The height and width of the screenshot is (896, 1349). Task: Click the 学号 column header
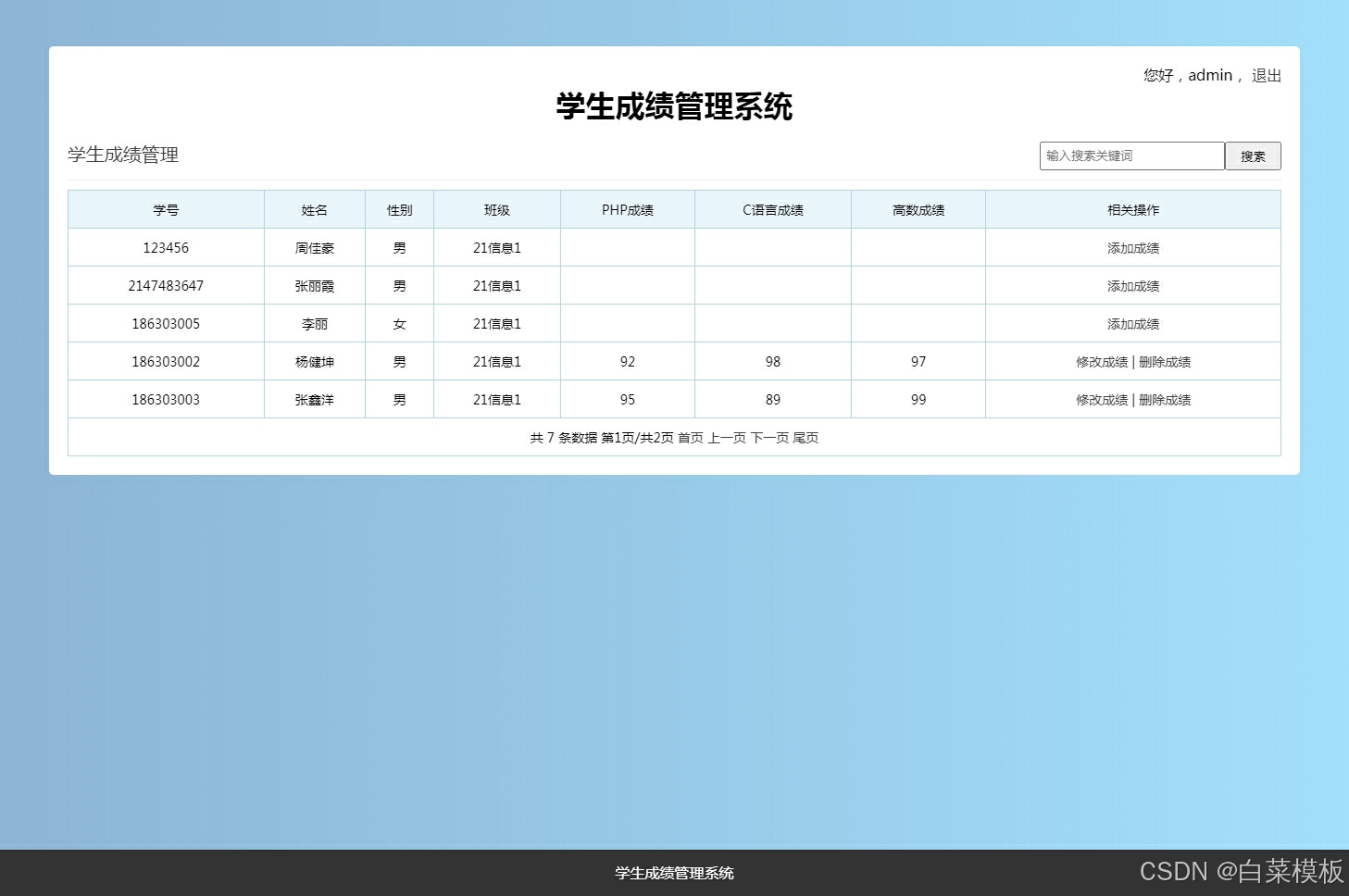166,210
